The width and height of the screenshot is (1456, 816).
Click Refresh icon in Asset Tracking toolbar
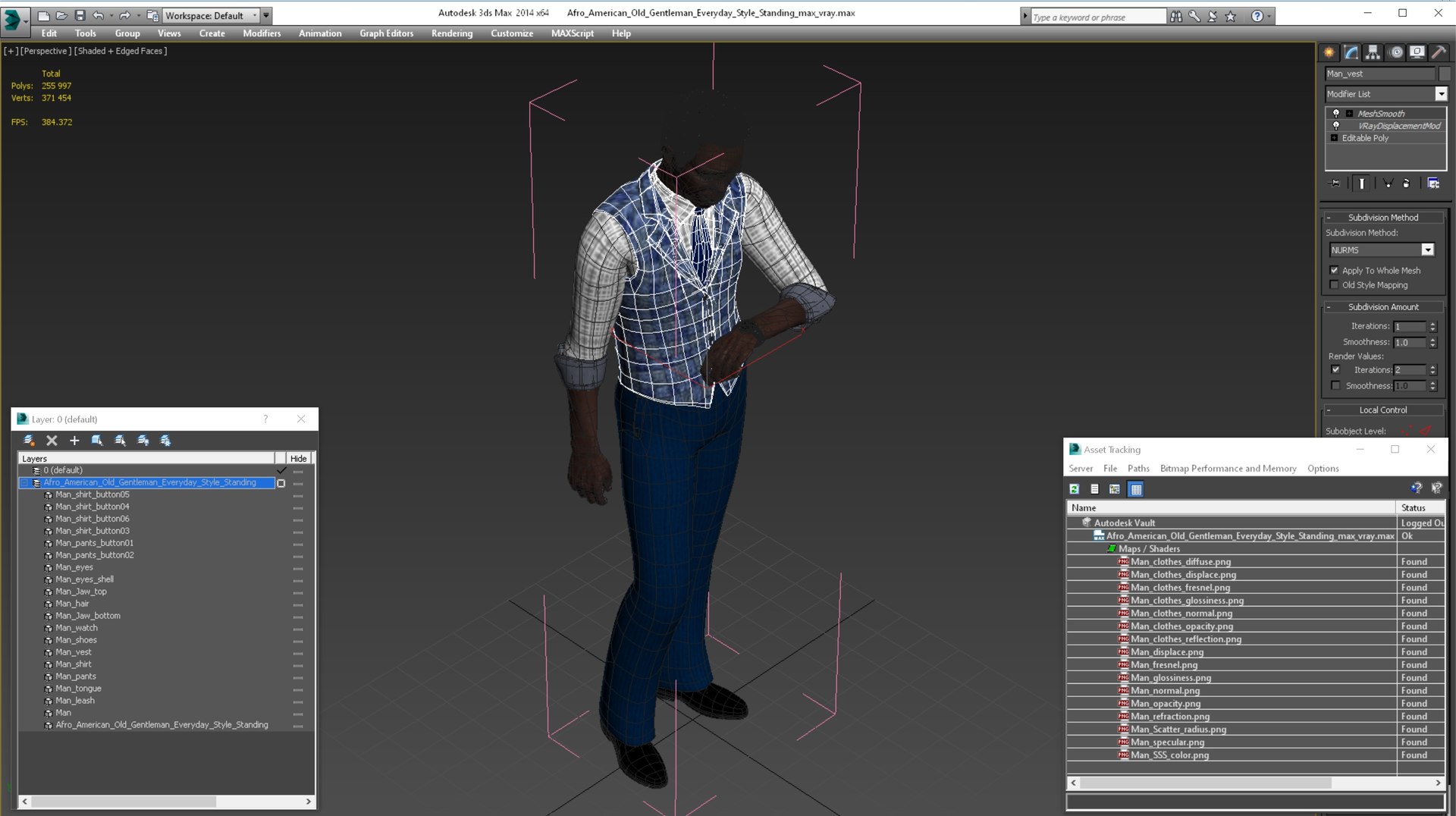(1075, 489)
